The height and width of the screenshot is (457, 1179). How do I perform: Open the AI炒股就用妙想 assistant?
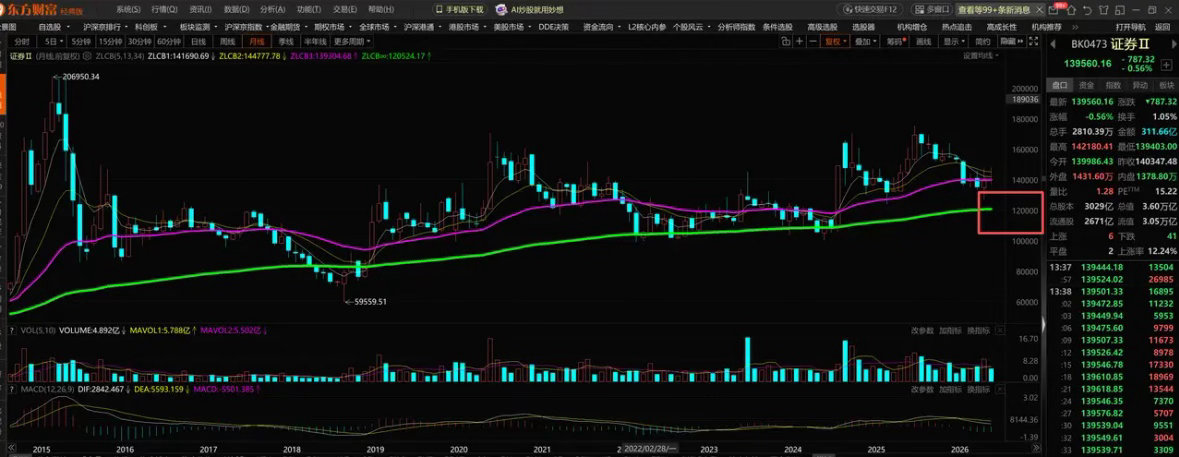click(x=529, y=10)
